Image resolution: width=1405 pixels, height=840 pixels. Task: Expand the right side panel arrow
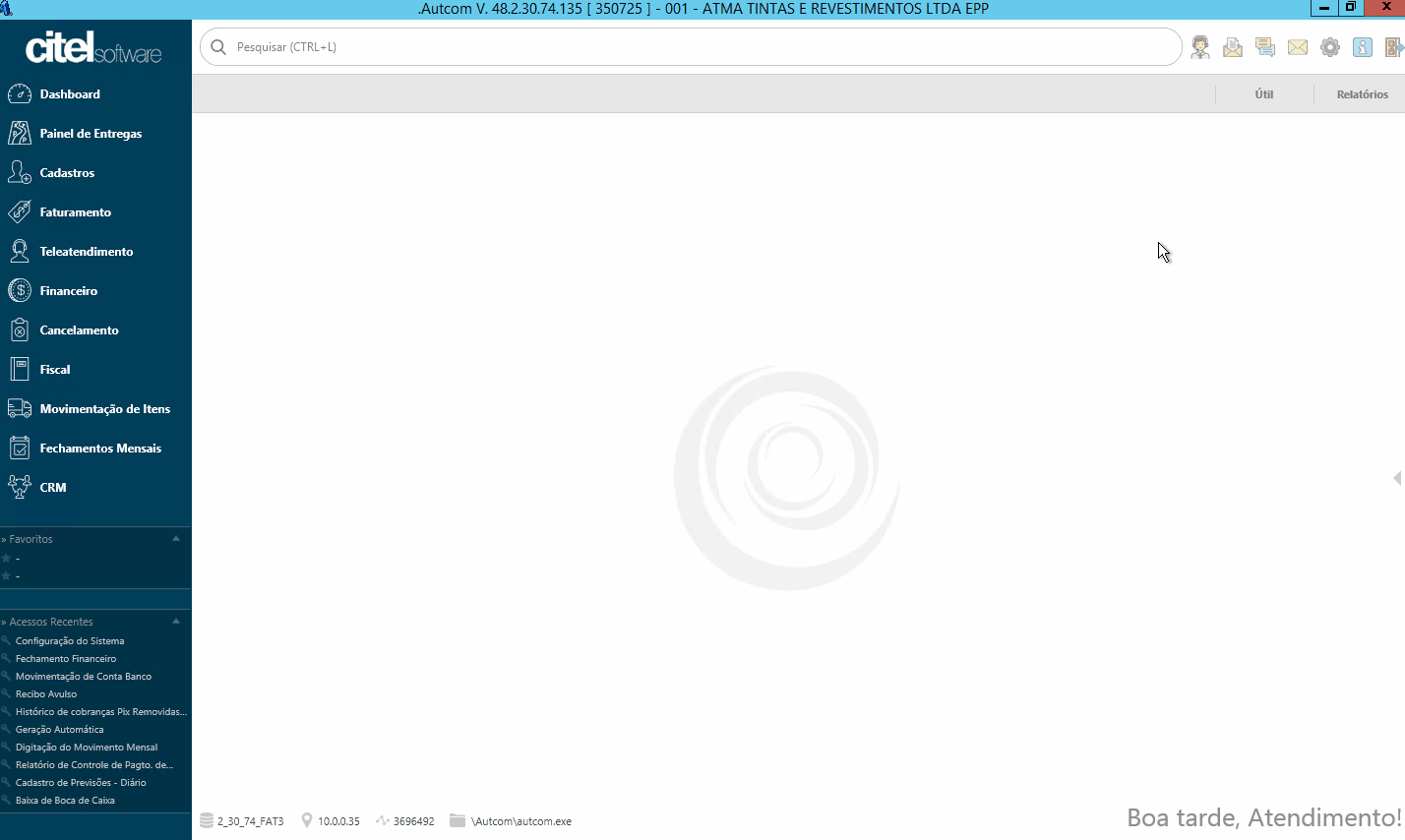tap(1398, 478)
